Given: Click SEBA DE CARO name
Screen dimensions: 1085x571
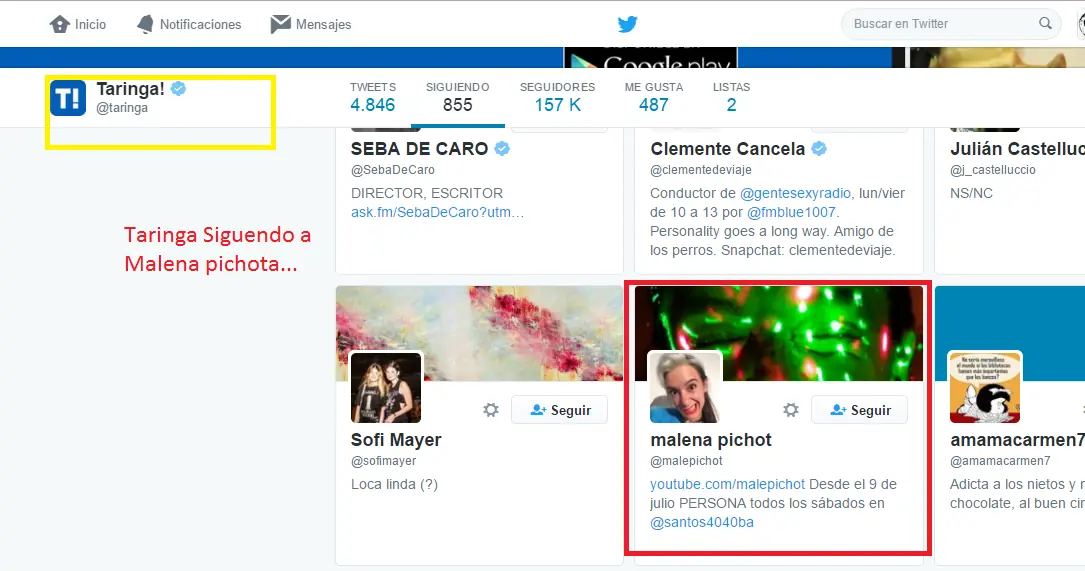Looking at the screenshot, I should point(419,149).
